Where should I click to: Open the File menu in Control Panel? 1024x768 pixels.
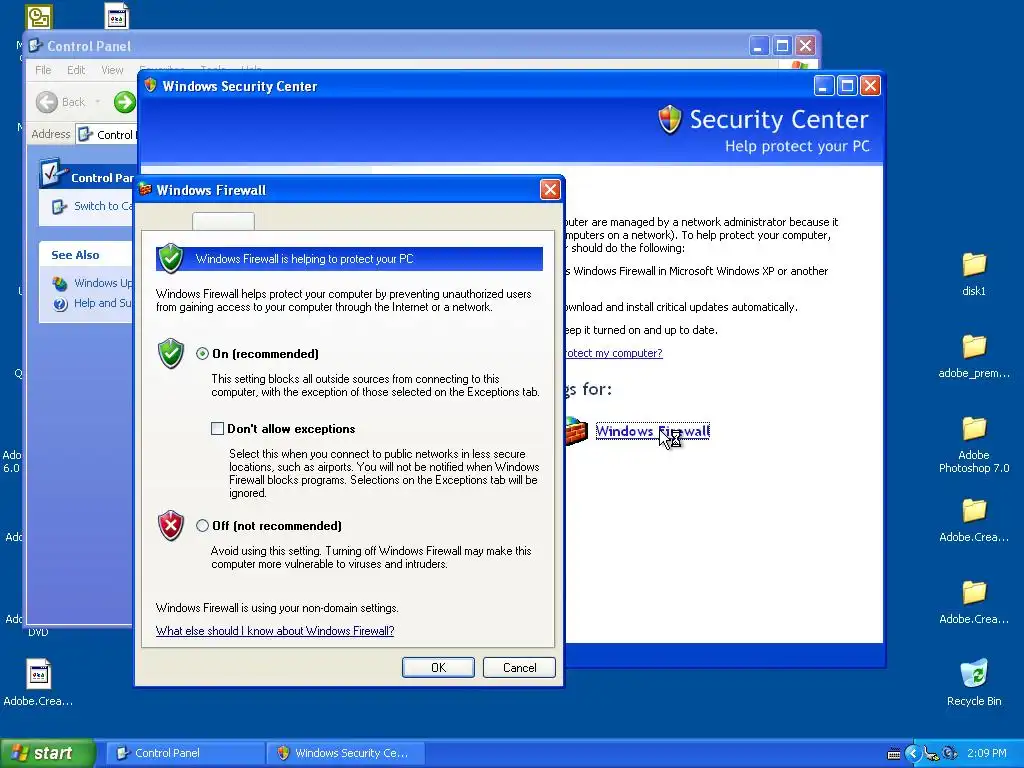coord(43,70)
